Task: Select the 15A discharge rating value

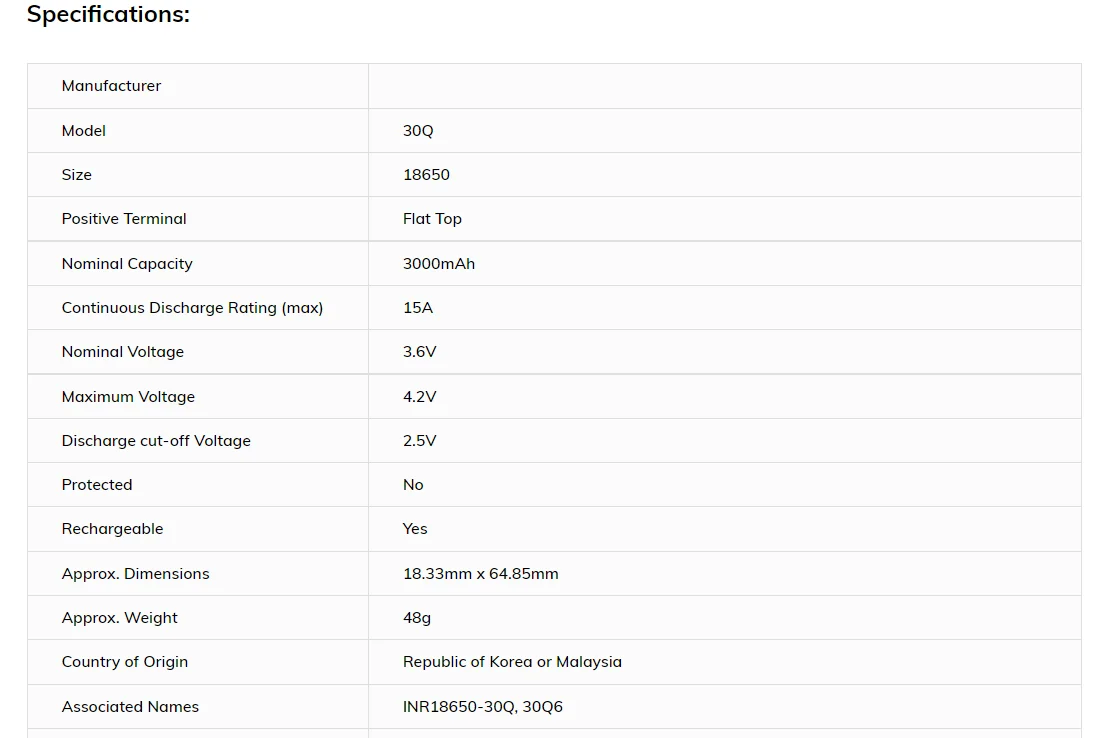Action: tap(418, 308)
